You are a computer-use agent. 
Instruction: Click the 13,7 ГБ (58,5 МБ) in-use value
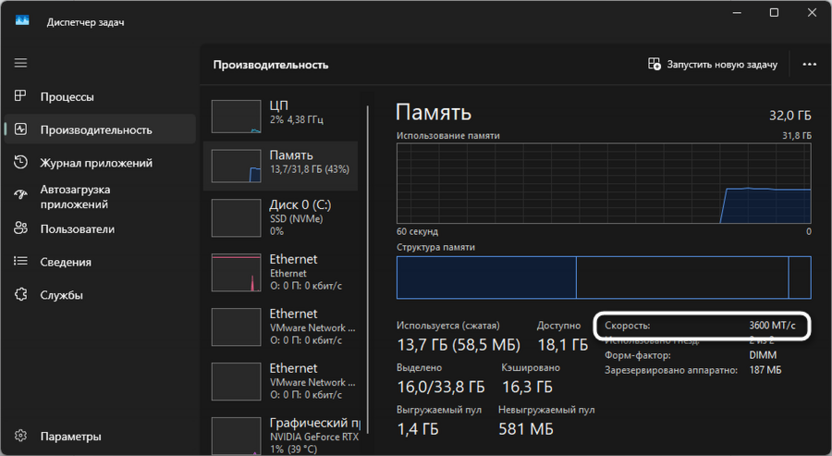tap(458, 345)
